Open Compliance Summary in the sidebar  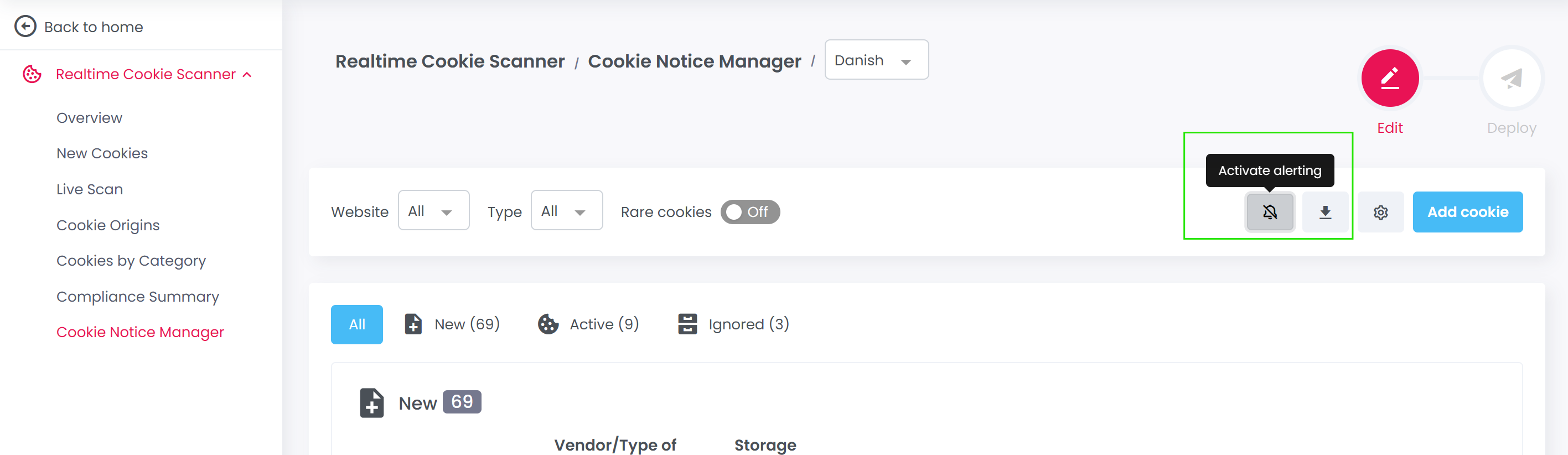(138, 297)
